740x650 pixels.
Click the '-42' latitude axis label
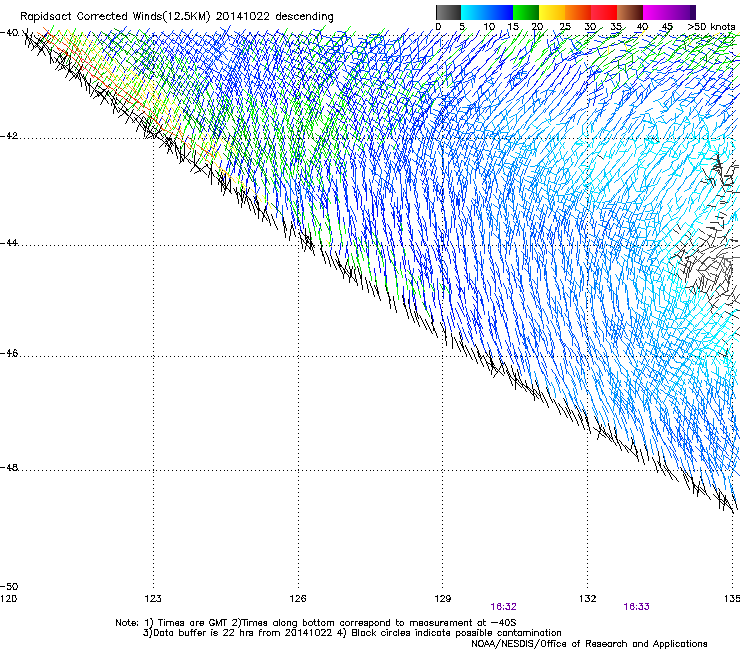coord(9,136)
